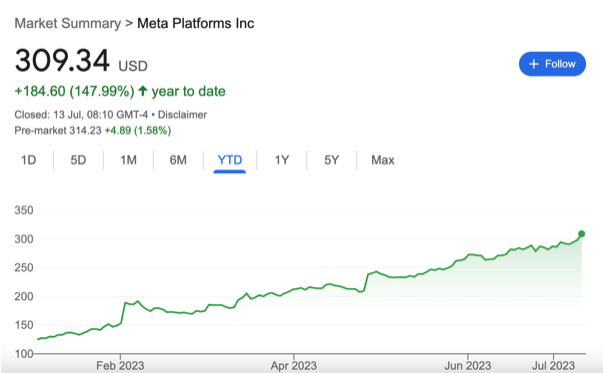Click the Disclaimer link
Viewport: 603px width, 373px height.
(182, 115)
